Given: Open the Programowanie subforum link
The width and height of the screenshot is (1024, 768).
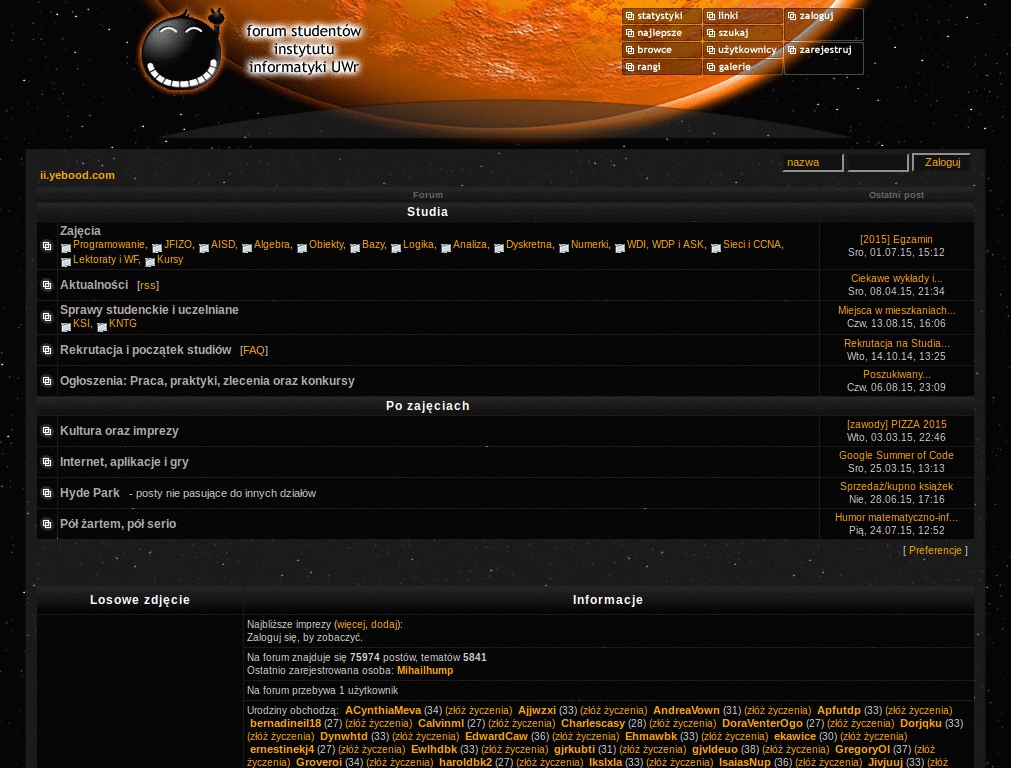Looking at the screenshot, I should coord(110,244).
